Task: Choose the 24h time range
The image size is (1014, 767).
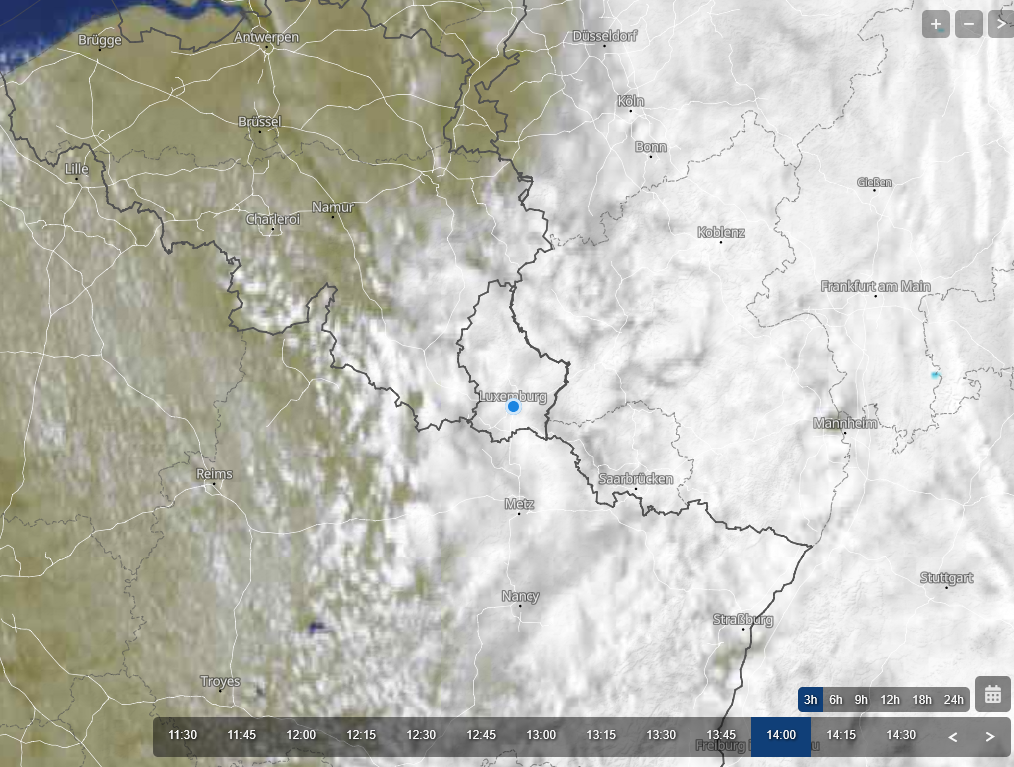Action: pyautogui.click(x=953, y=699)
